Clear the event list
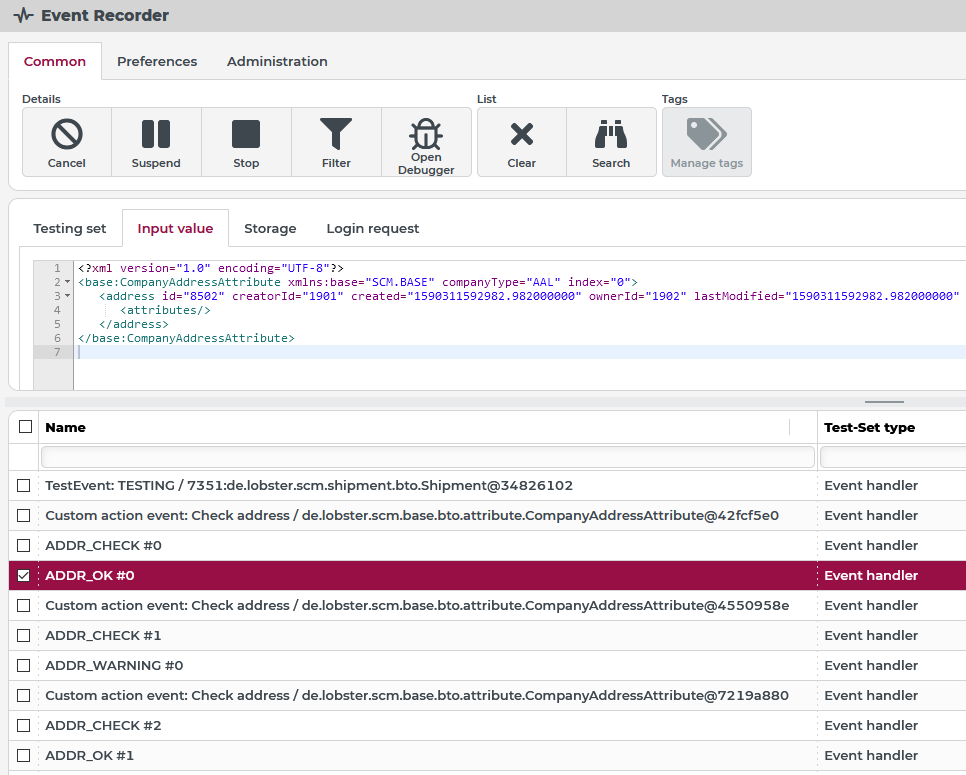Viewport: 966px width, 775px height. click(x=521, y=142)
